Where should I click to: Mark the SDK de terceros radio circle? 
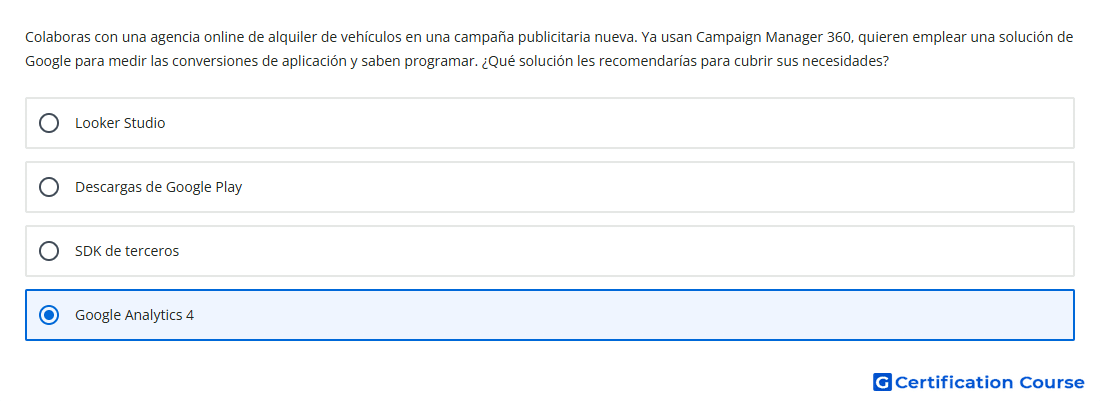click(x=49, y=251)
